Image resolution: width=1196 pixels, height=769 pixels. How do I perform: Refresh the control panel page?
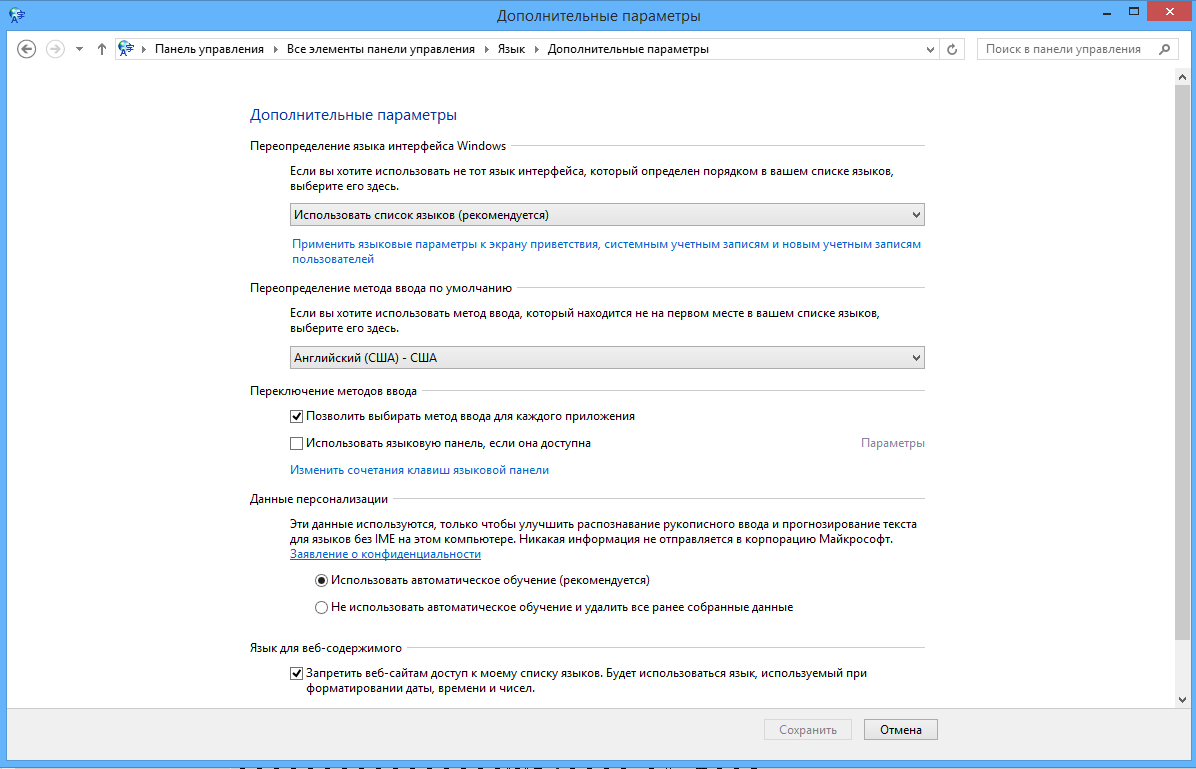click(x=952, y=50)
